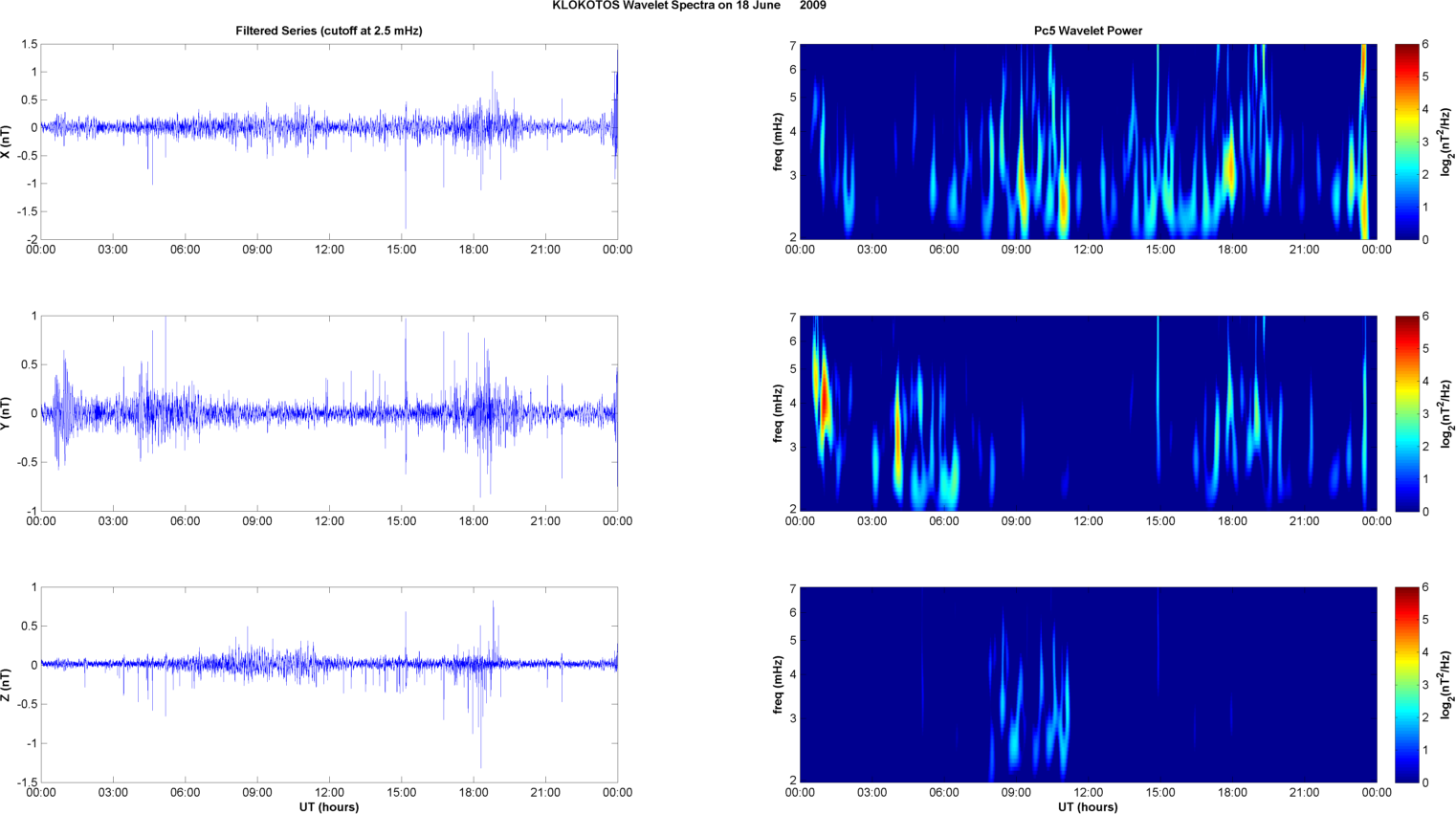1456x814 pixels.
Task: Click the 'Z (nT)' y-axis label
Action: click(7, 685)
